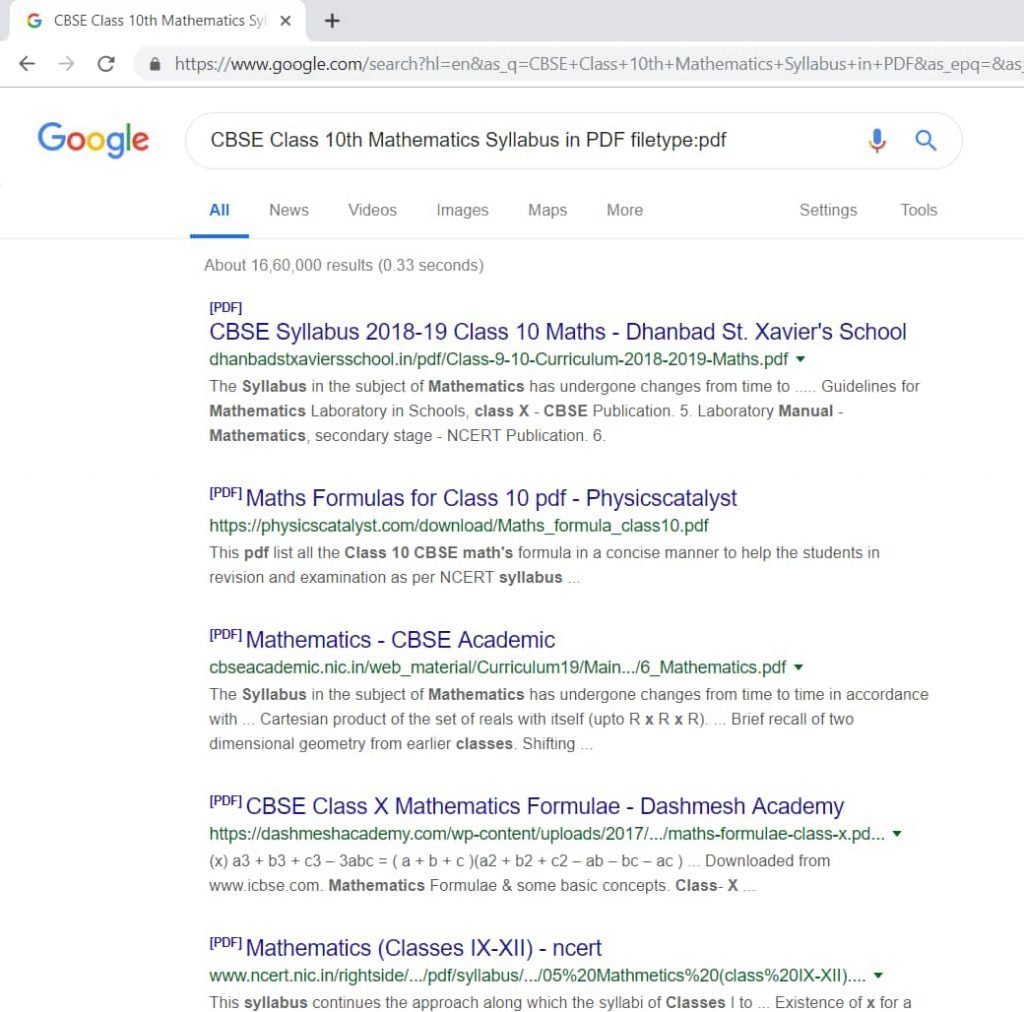
Task: Open Maths Formulas for Class 10 pdf result
Action: tap(491, 498)
